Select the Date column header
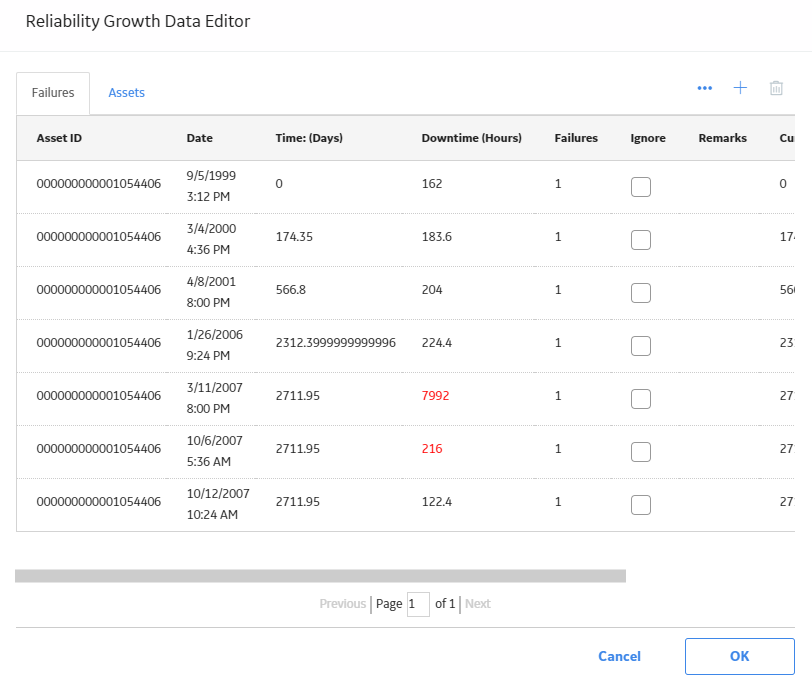 point(199,138)
